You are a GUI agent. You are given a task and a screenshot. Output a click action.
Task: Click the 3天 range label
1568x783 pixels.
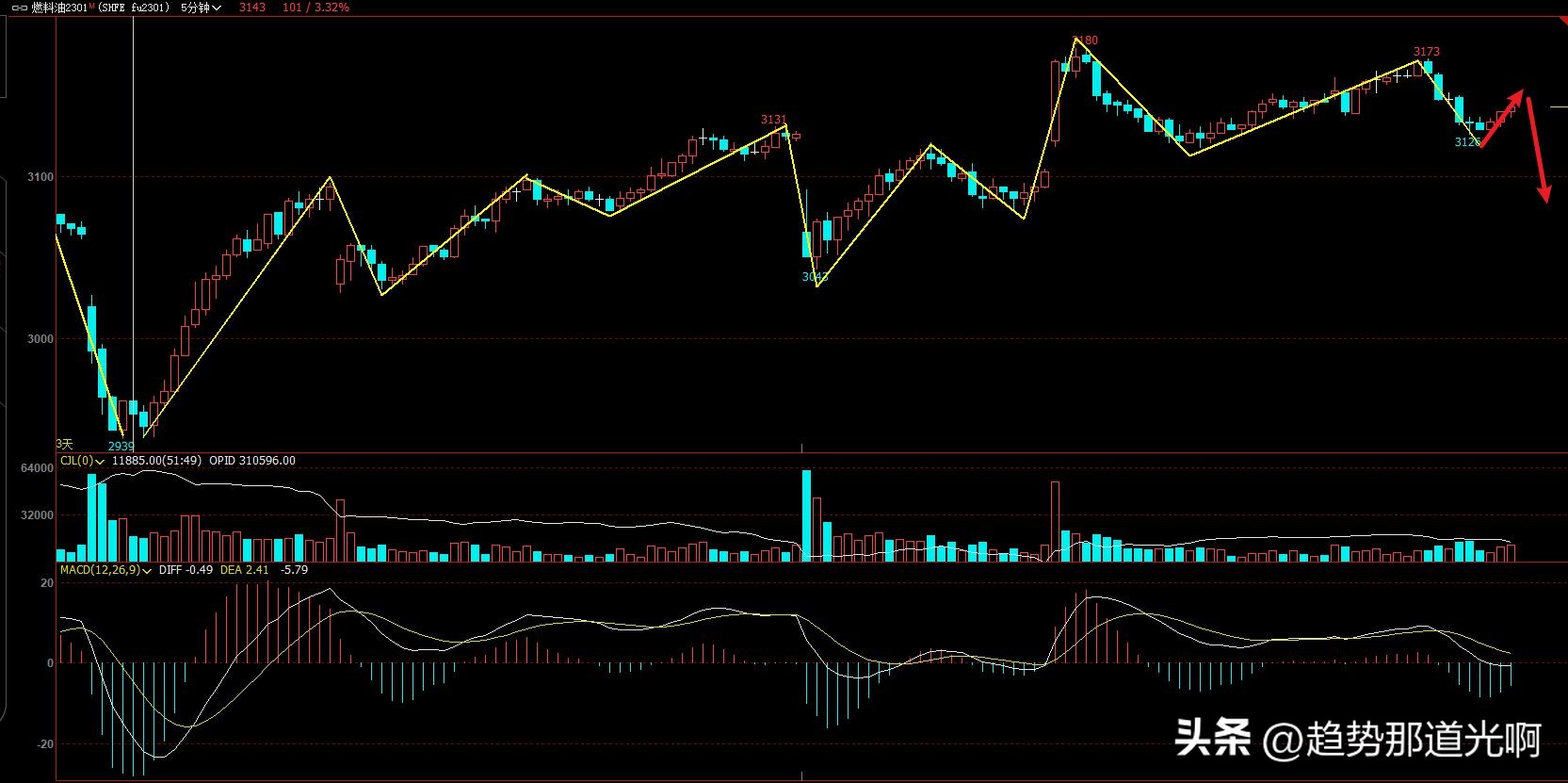(64, 444)
